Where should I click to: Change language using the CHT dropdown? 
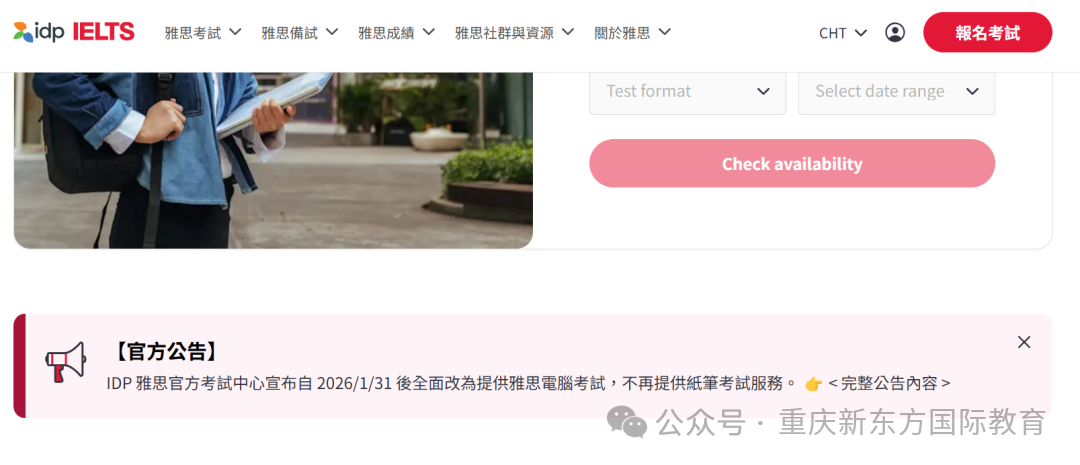843,33
